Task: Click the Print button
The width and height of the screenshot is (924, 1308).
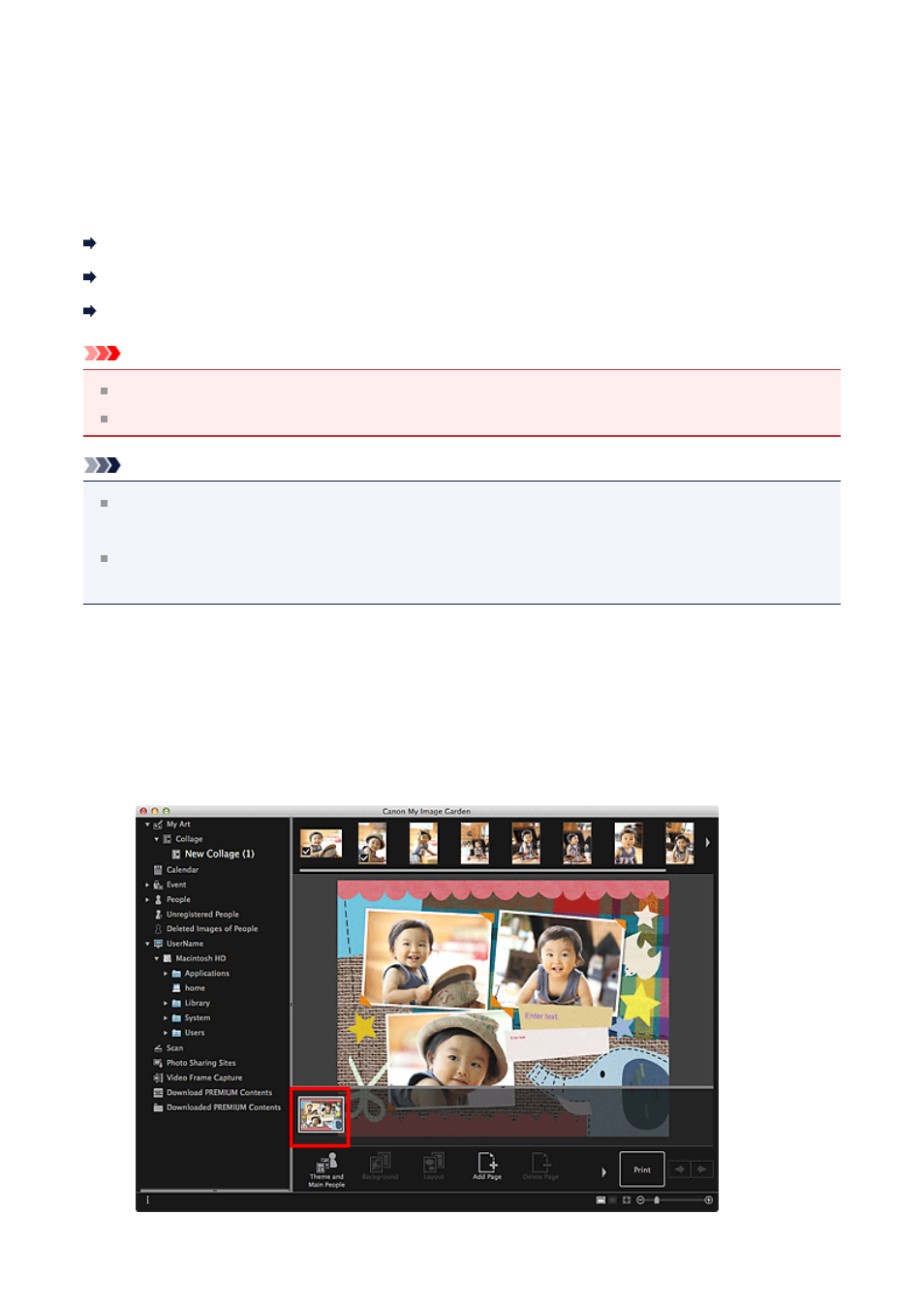Action: 642,1169
